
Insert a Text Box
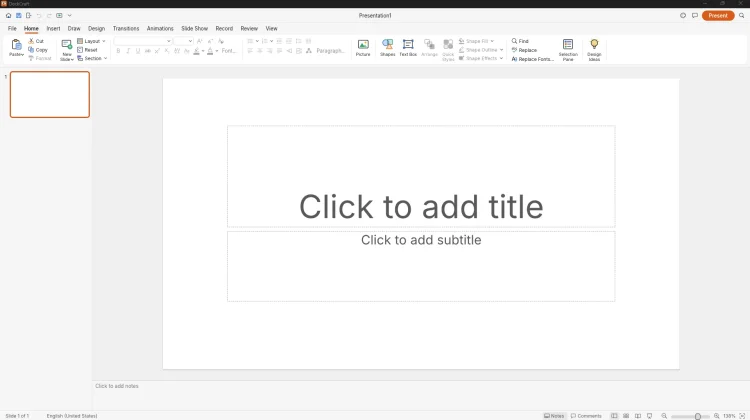pyautogui.click(x=408, y=48)
